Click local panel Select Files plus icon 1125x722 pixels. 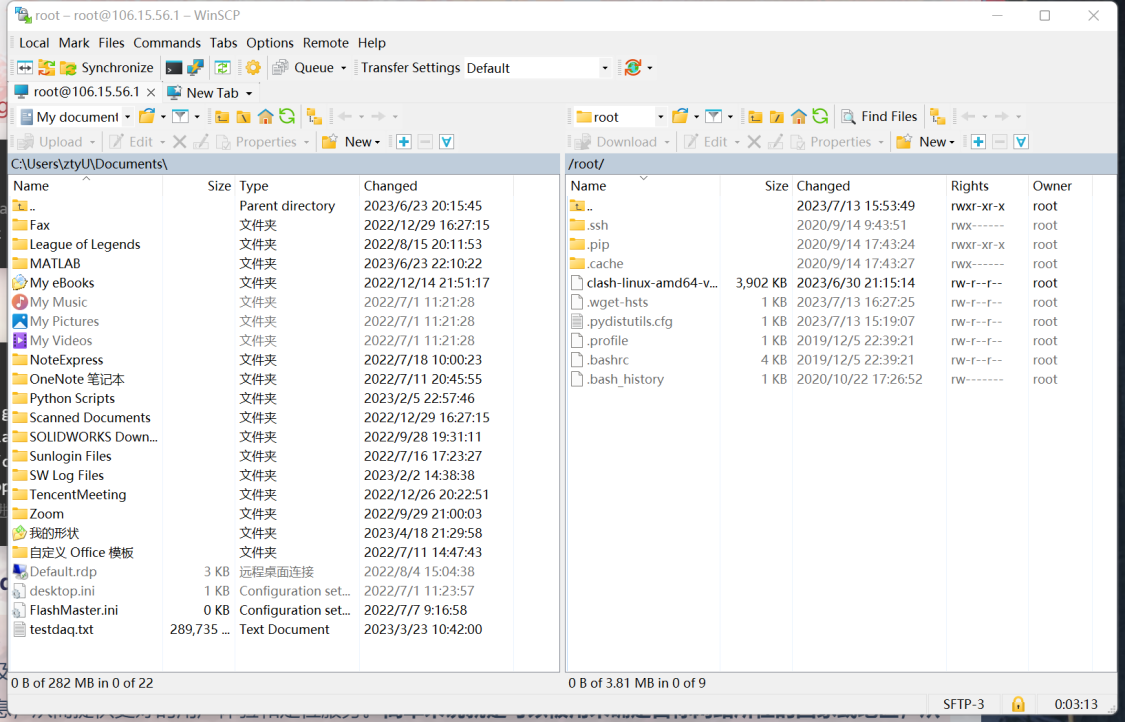click(x=403, y=141)
